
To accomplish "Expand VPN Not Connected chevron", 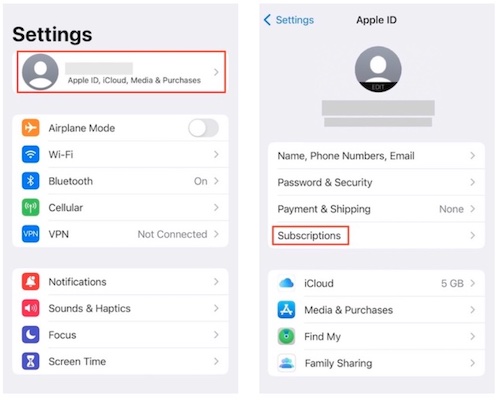I will coord(216,234).
